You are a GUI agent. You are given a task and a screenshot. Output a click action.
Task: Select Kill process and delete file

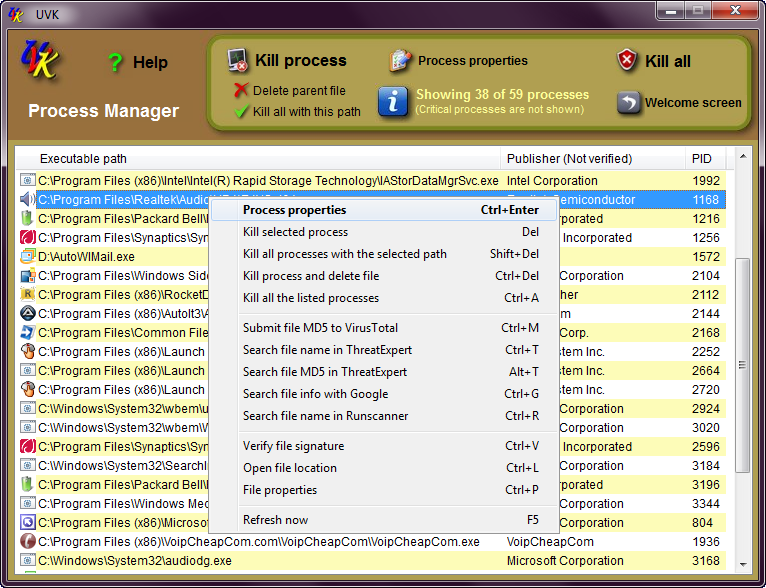coord(384,276)
